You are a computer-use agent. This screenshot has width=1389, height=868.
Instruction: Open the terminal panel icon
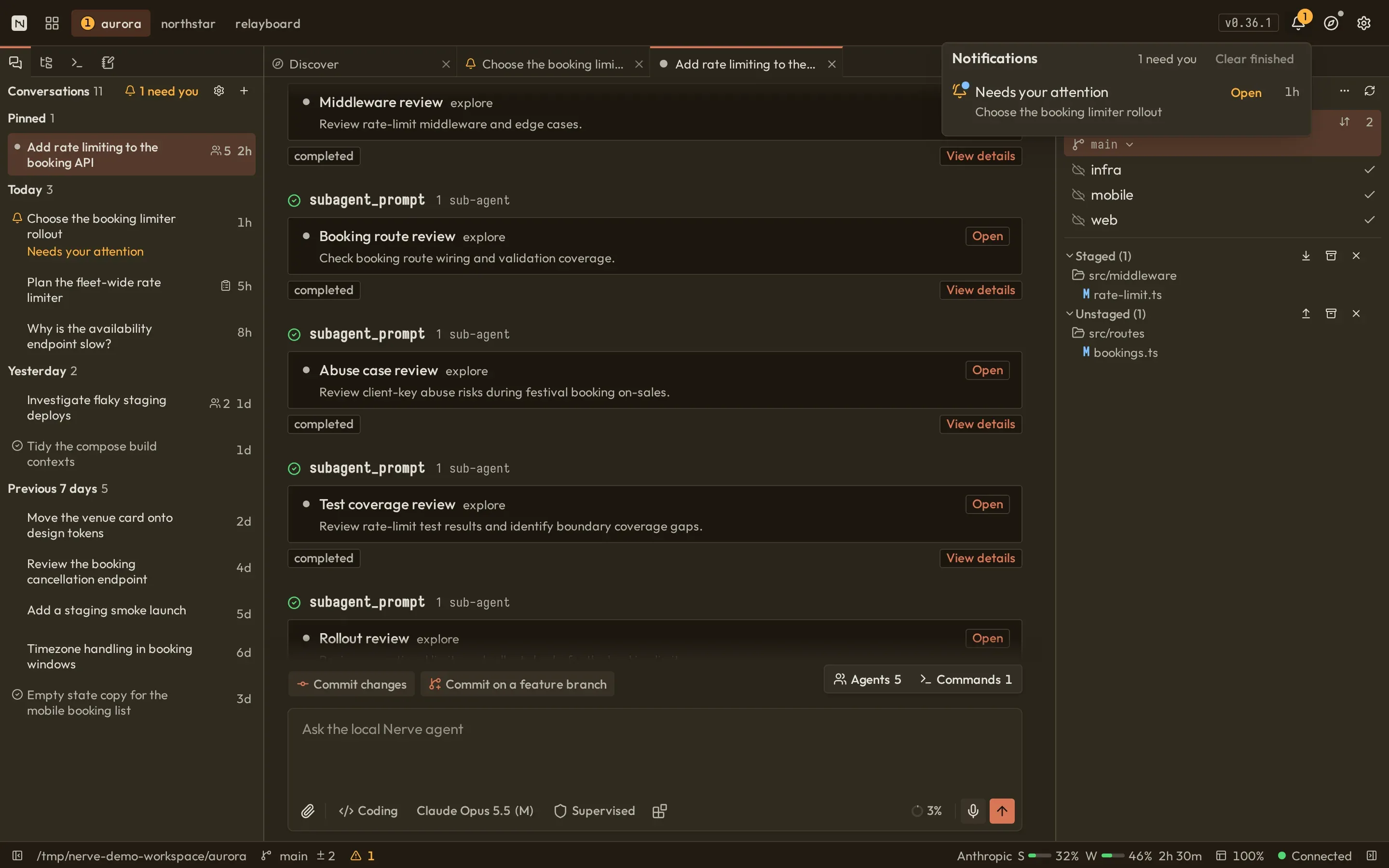[77, 63]
